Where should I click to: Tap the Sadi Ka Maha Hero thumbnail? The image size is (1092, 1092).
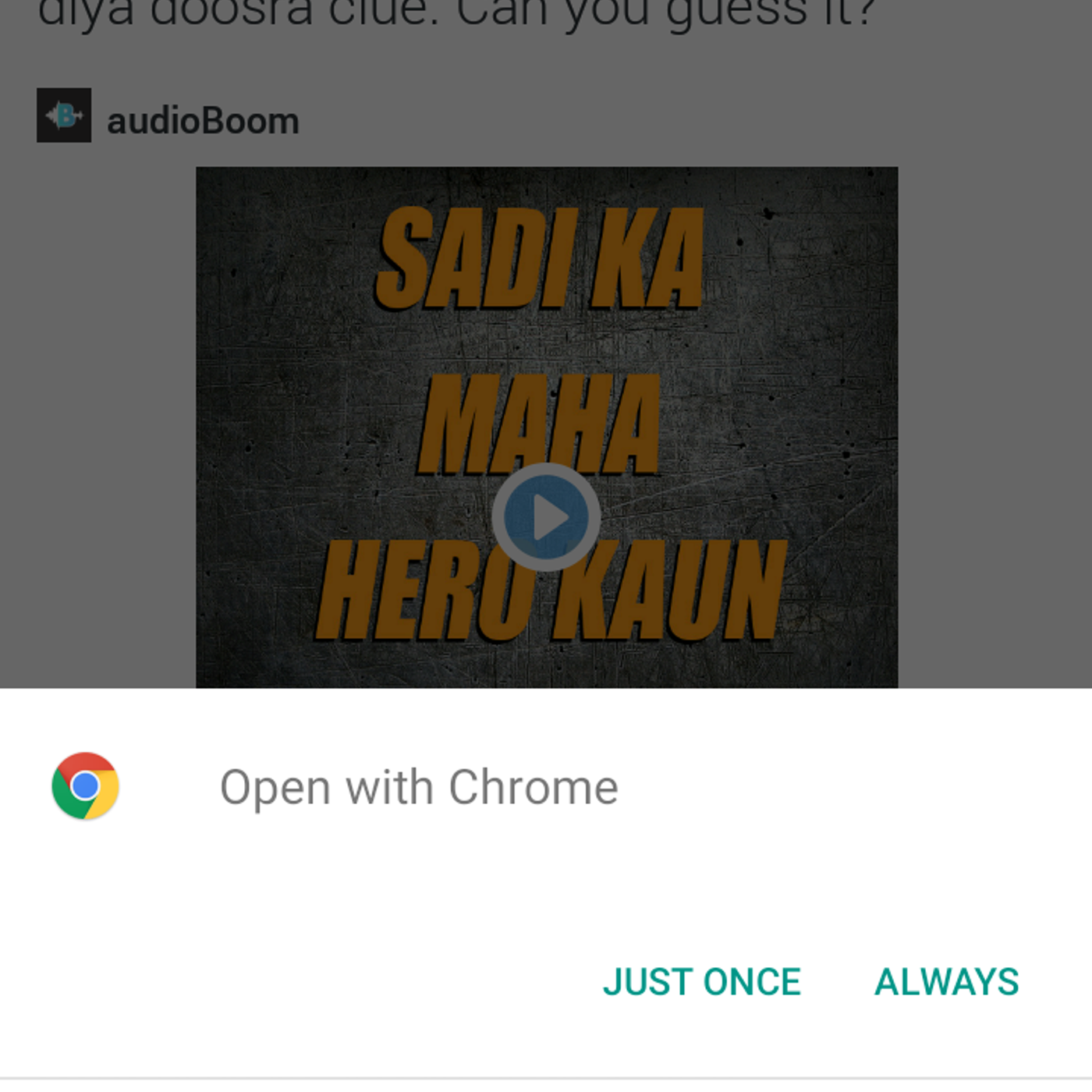click(547, 427)
